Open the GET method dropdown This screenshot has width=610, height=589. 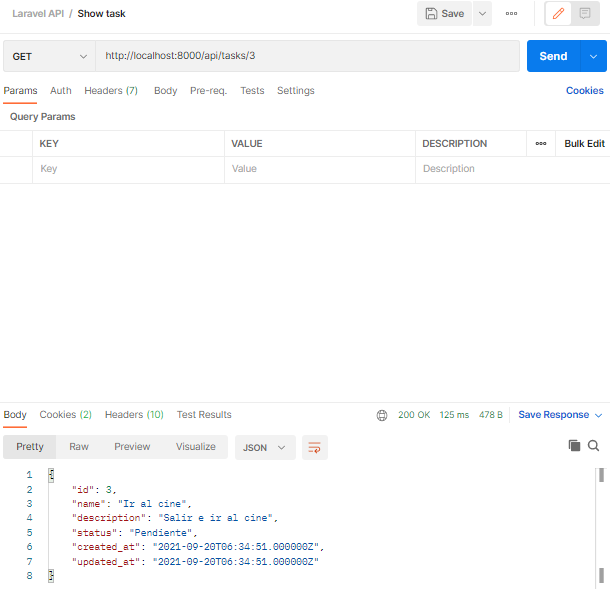[49, 56]
